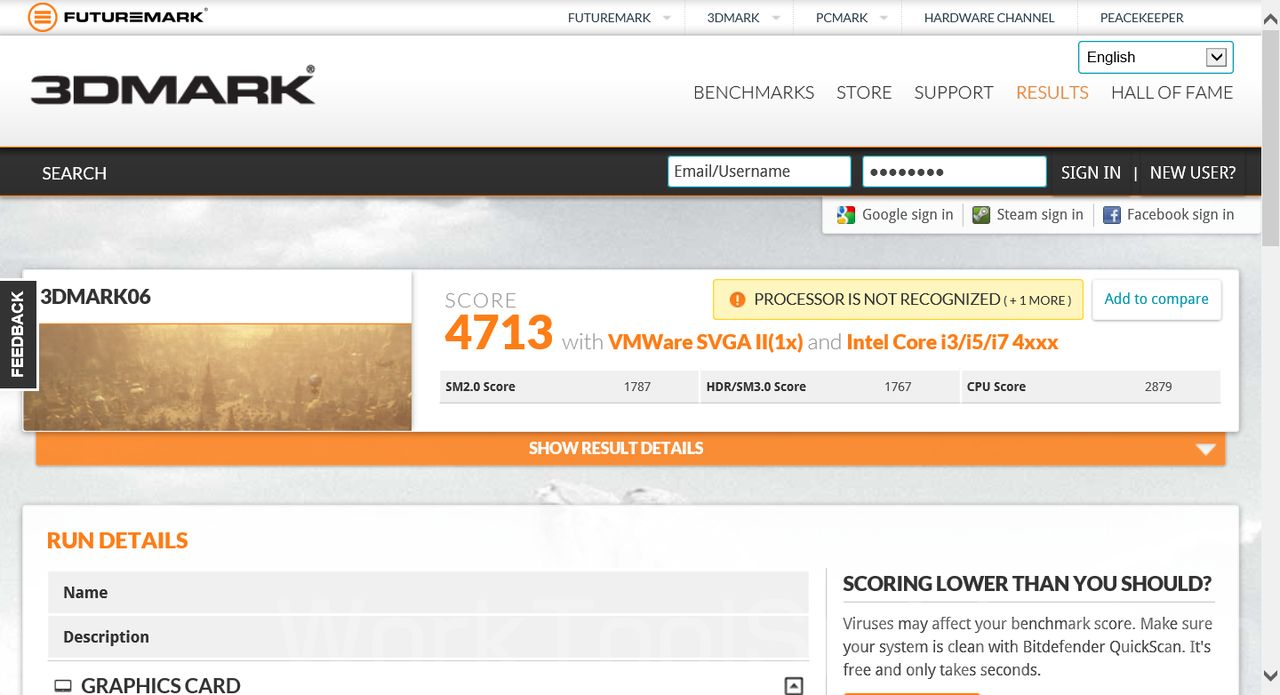Collapse the Graphics Card section arrow
Image resolution: width=1280 pixels, height=695 pixels.
[x=793, y=686]
